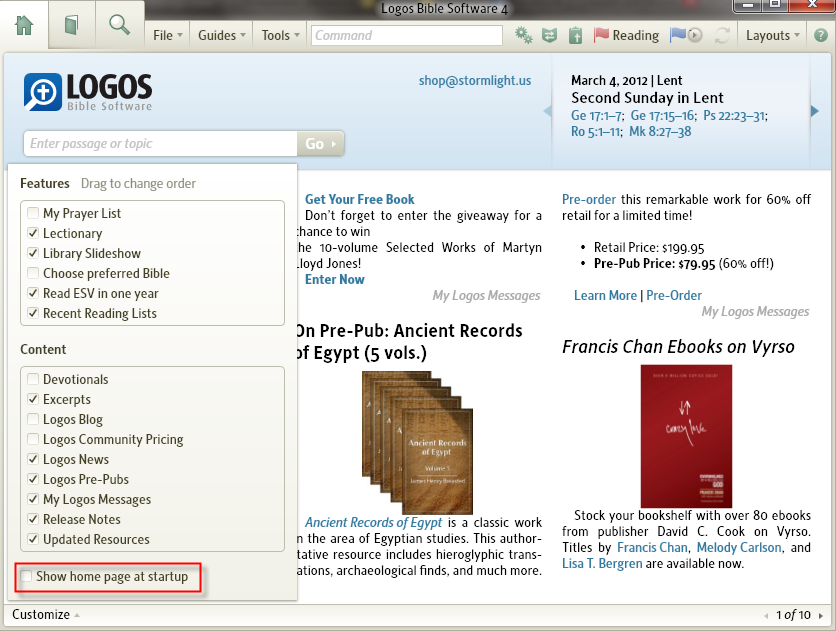Click the Logos Bible Software logo
The image size is (836, 631).
[88, 92]
